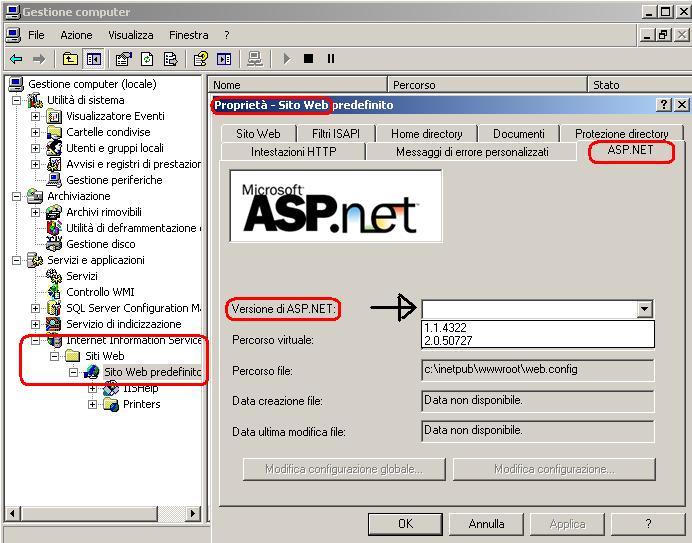Choose version 2.0.50727 from list

click(538, 341)
